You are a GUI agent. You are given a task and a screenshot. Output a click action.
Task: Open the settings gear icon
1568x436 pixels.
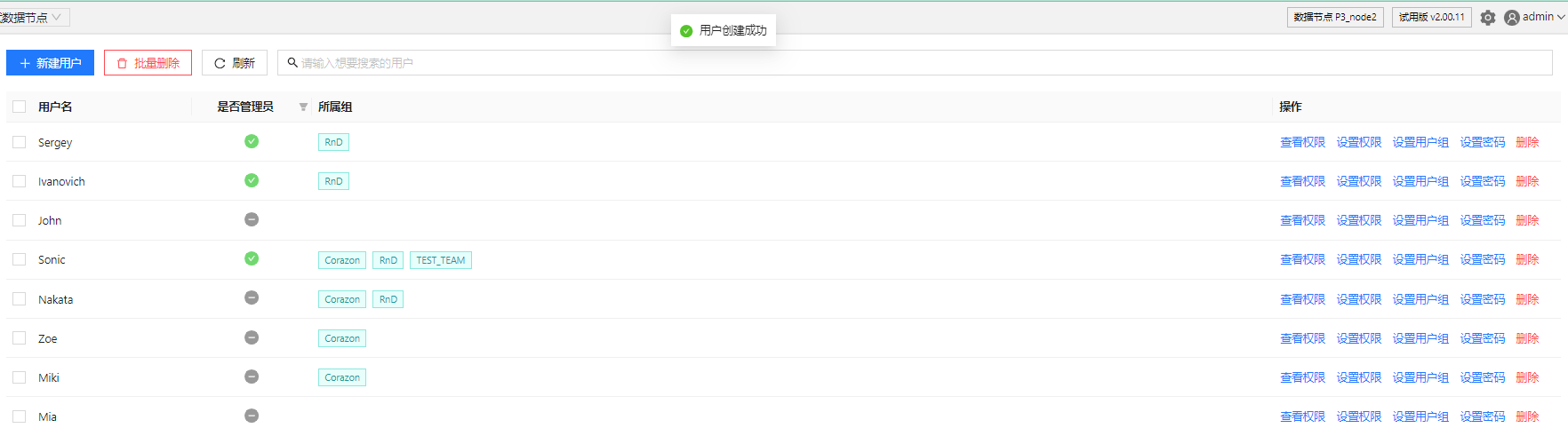pos(1488,18)
